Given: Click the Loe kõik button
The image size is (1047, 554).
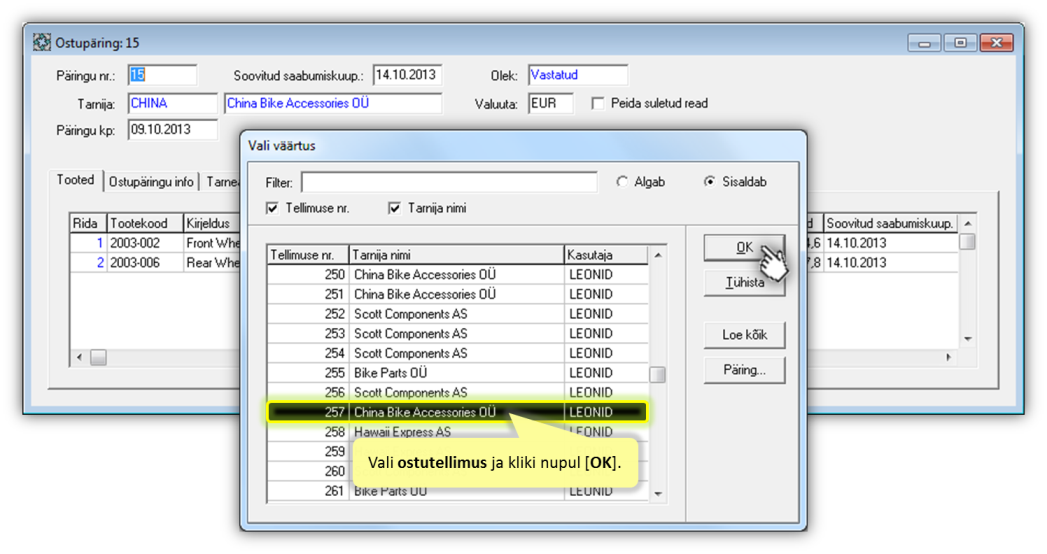Looking at the screenshot, I should [744, 335].
